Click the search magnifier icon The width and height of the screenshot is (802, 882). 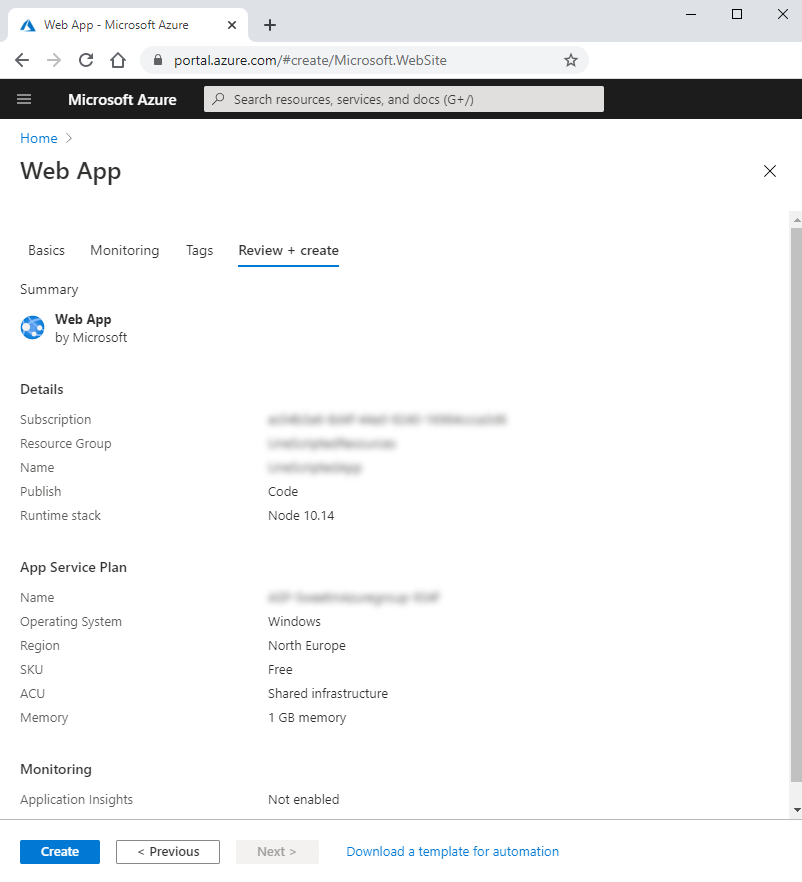(219, 99)
